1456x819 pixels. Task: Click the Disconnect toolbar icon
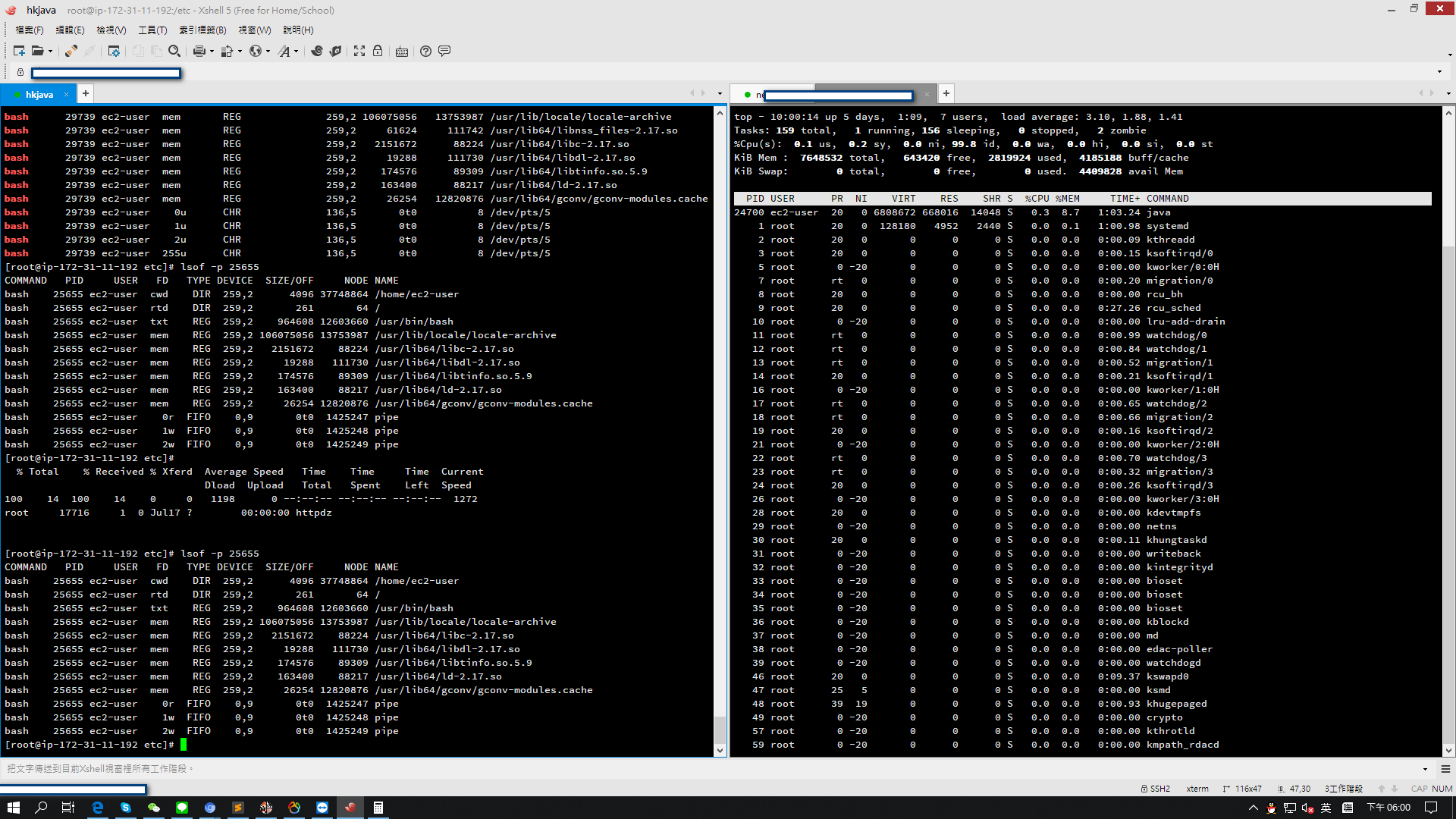(89, 51)
